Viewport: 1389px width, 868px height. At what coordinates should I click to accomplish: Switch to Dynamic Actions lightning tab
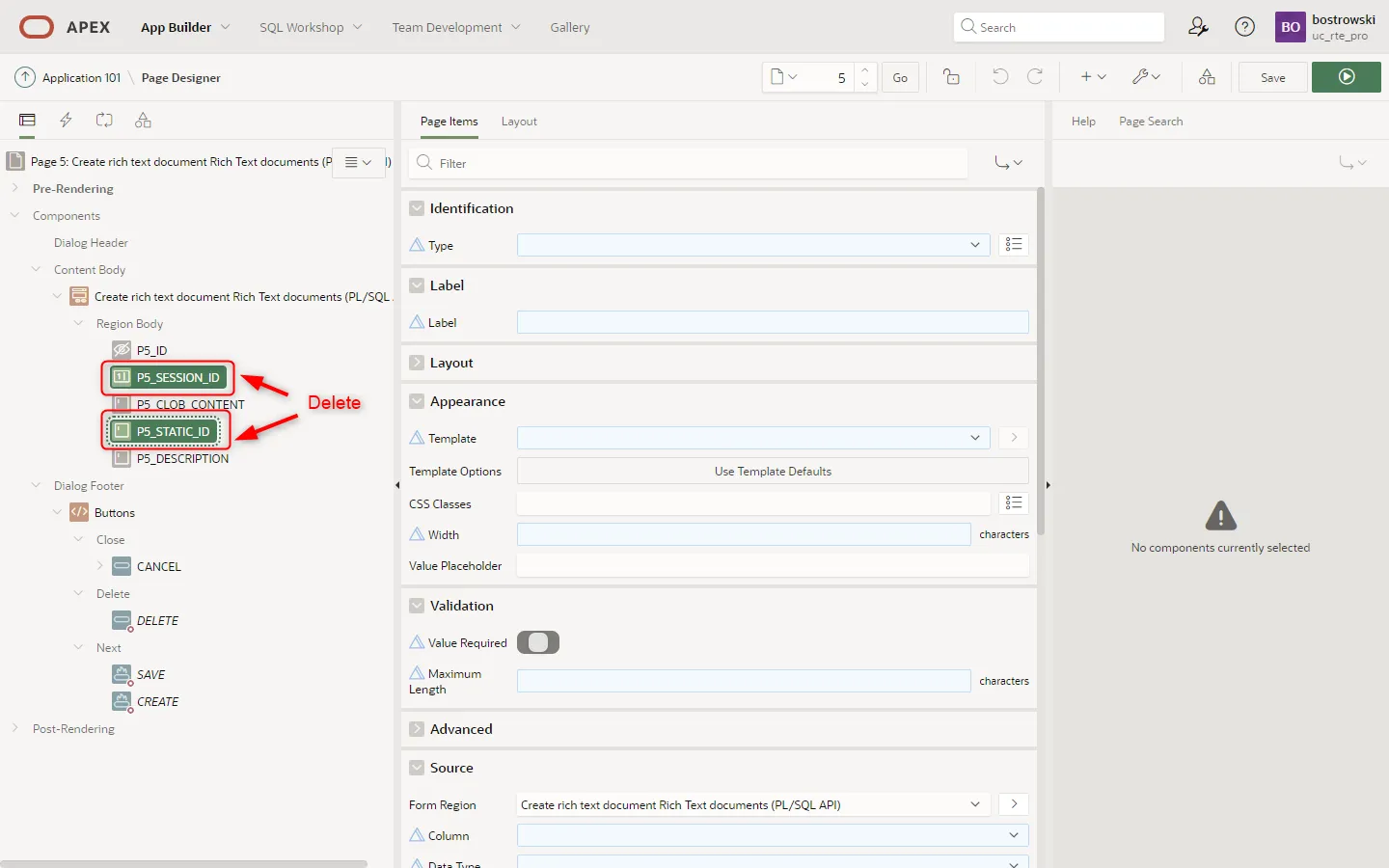[66, 121]
